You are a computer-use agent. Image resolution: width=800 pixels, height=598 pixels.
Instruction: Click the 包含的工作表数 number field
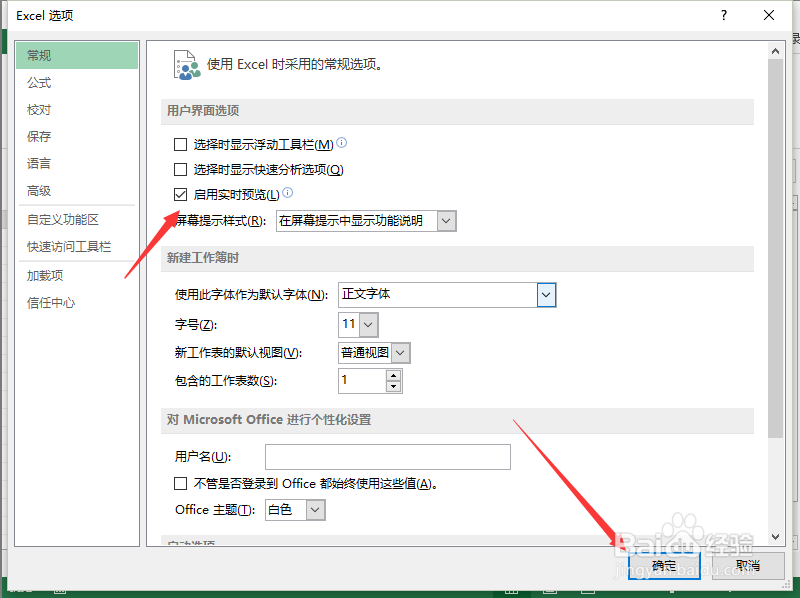(362, 381)
